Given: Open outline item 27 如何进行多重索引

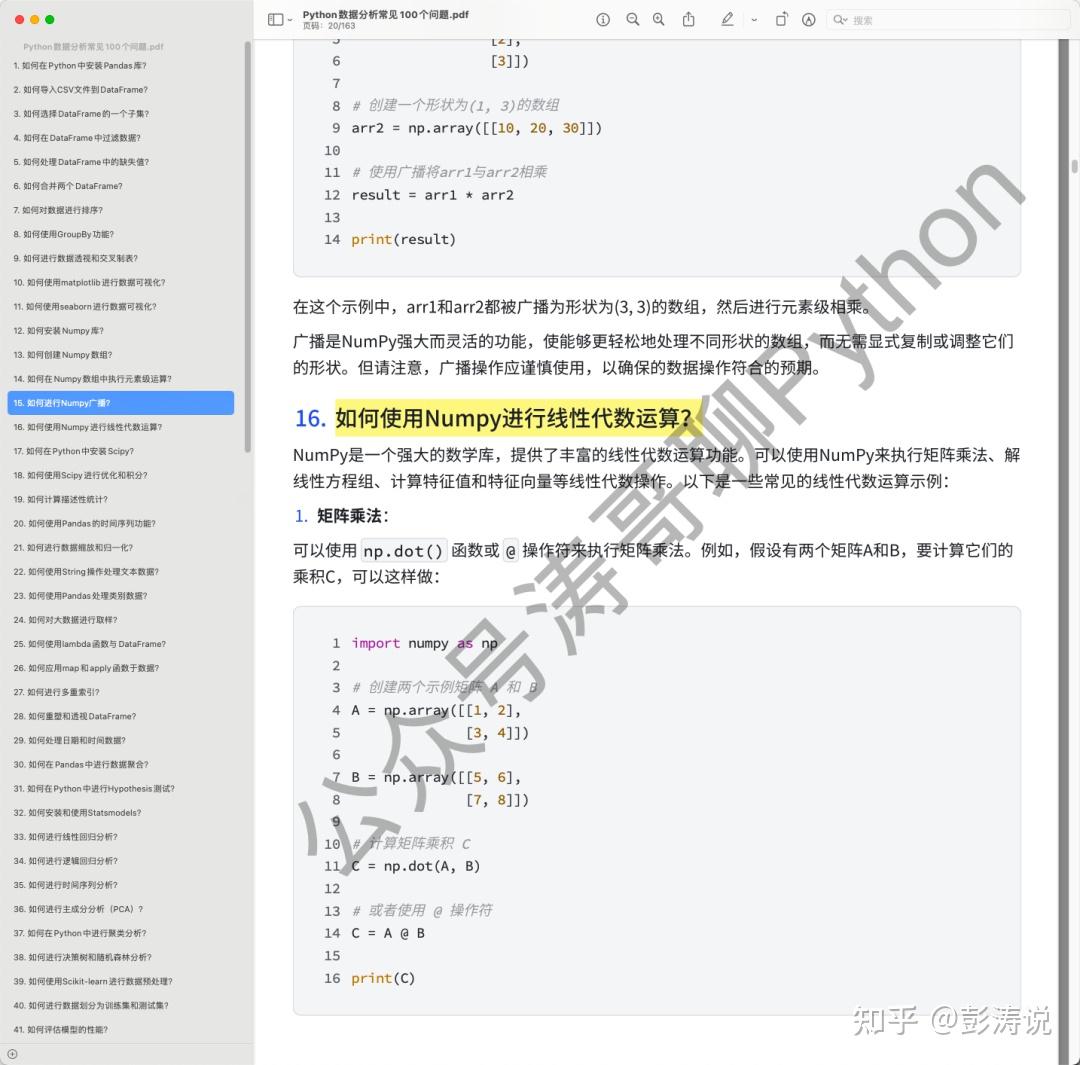Looking at the screenshot, I should [x=56, y=692].
